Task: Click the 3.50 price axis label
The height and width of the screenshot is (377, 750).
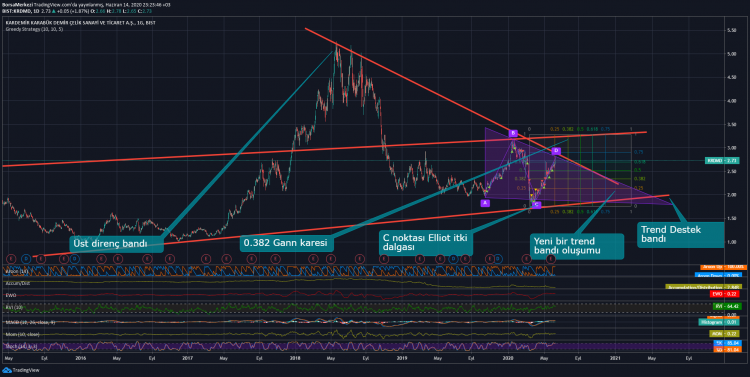Action: click(x=731, y=124)
